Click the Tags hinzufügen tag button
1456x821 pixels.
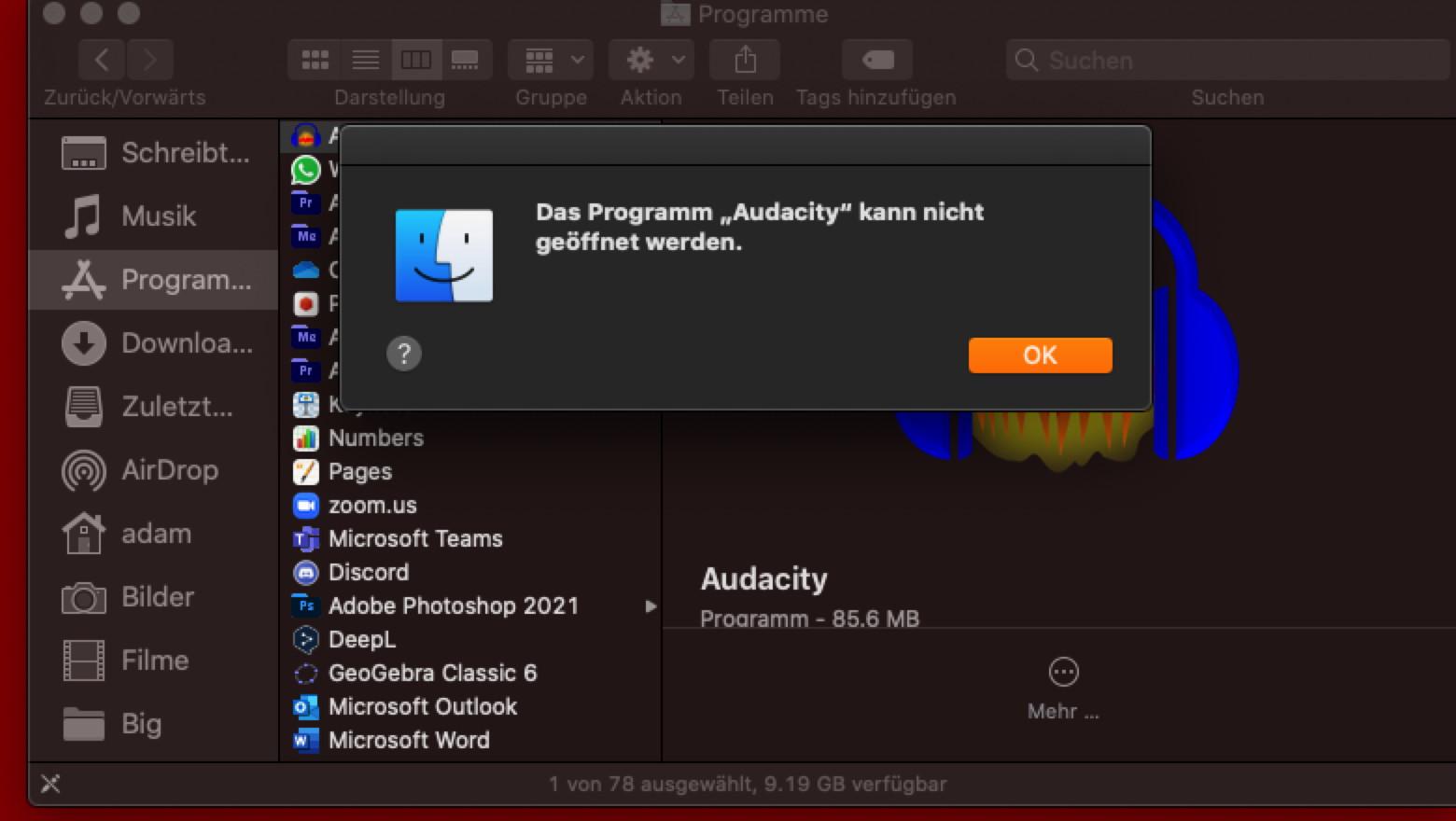click(x=876, y=61)
